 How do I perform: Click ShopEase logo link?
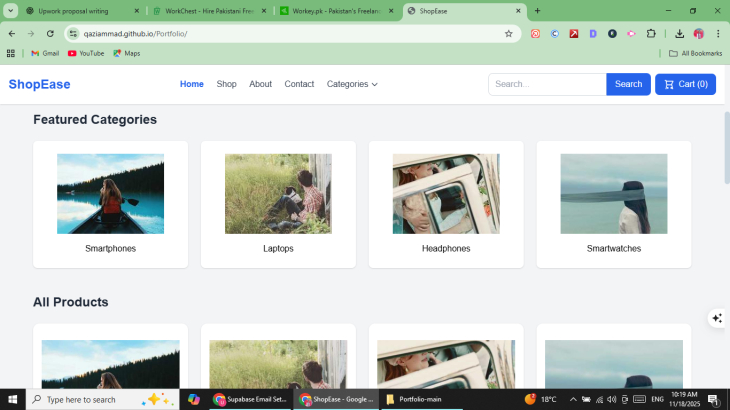coord(39,84)
